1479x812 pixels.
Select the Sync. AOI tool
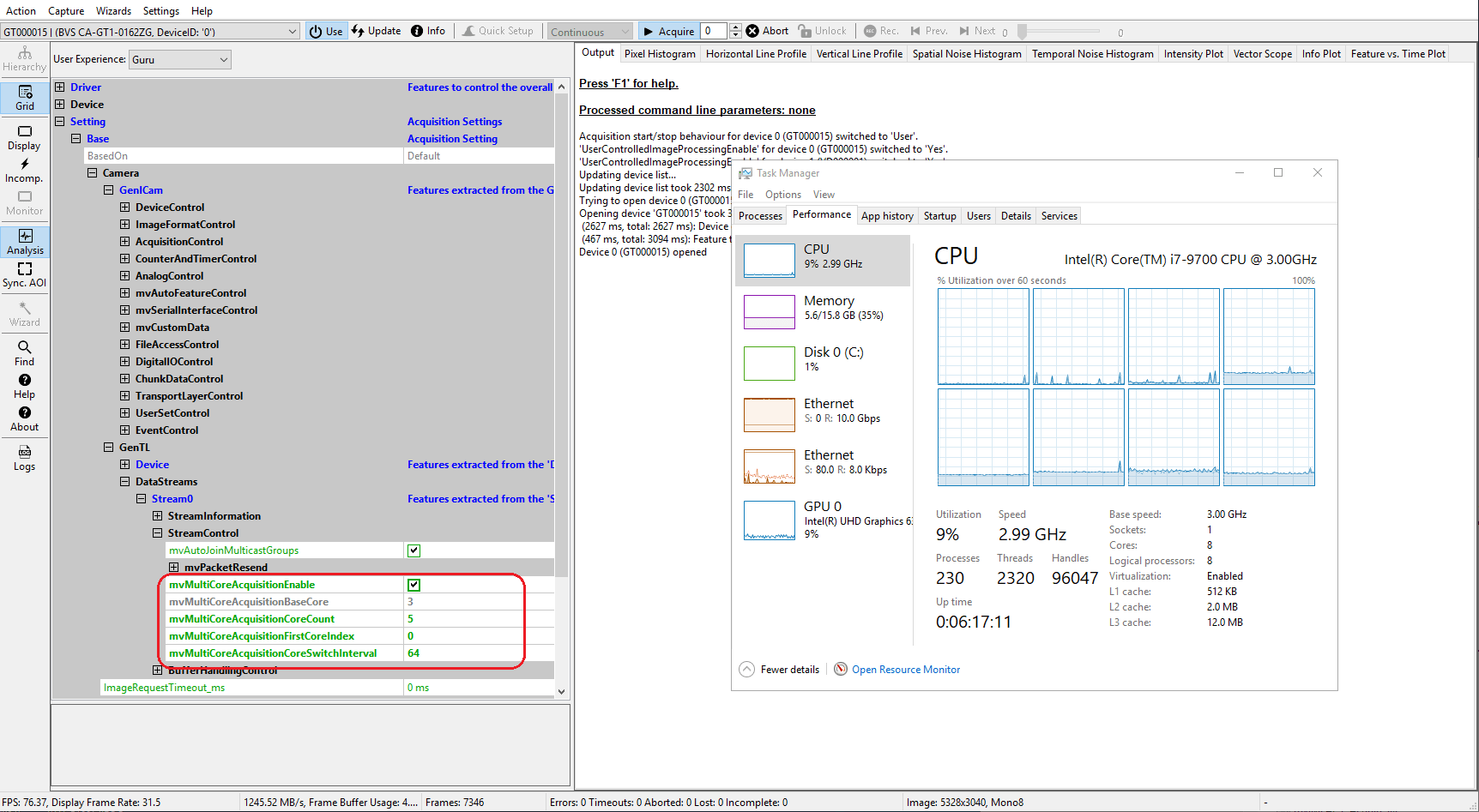tap(24, 274)
